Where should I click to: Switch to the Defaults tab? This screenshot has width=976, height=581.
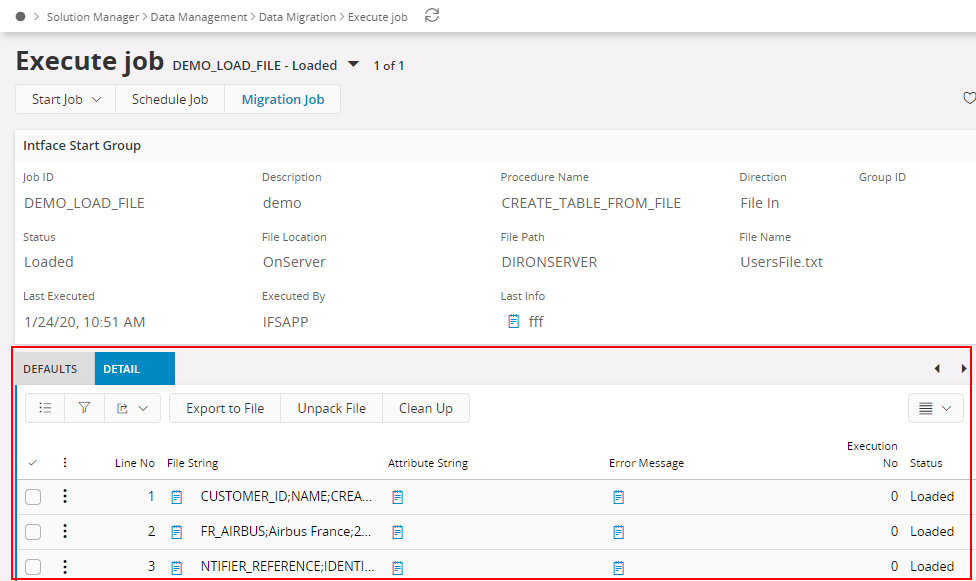point(50,369)
